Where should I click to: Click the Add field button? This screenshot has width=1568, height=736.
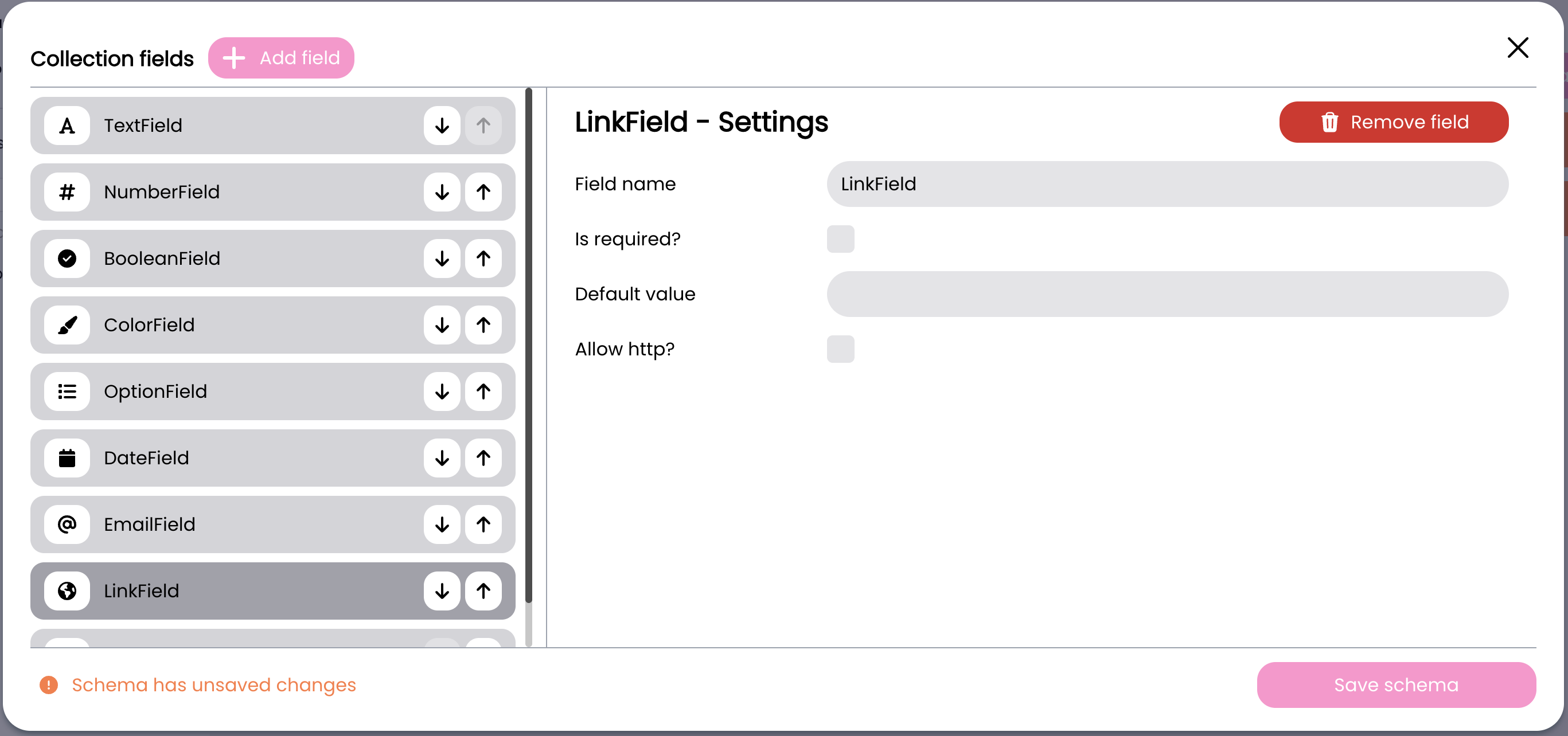point(281,58)
